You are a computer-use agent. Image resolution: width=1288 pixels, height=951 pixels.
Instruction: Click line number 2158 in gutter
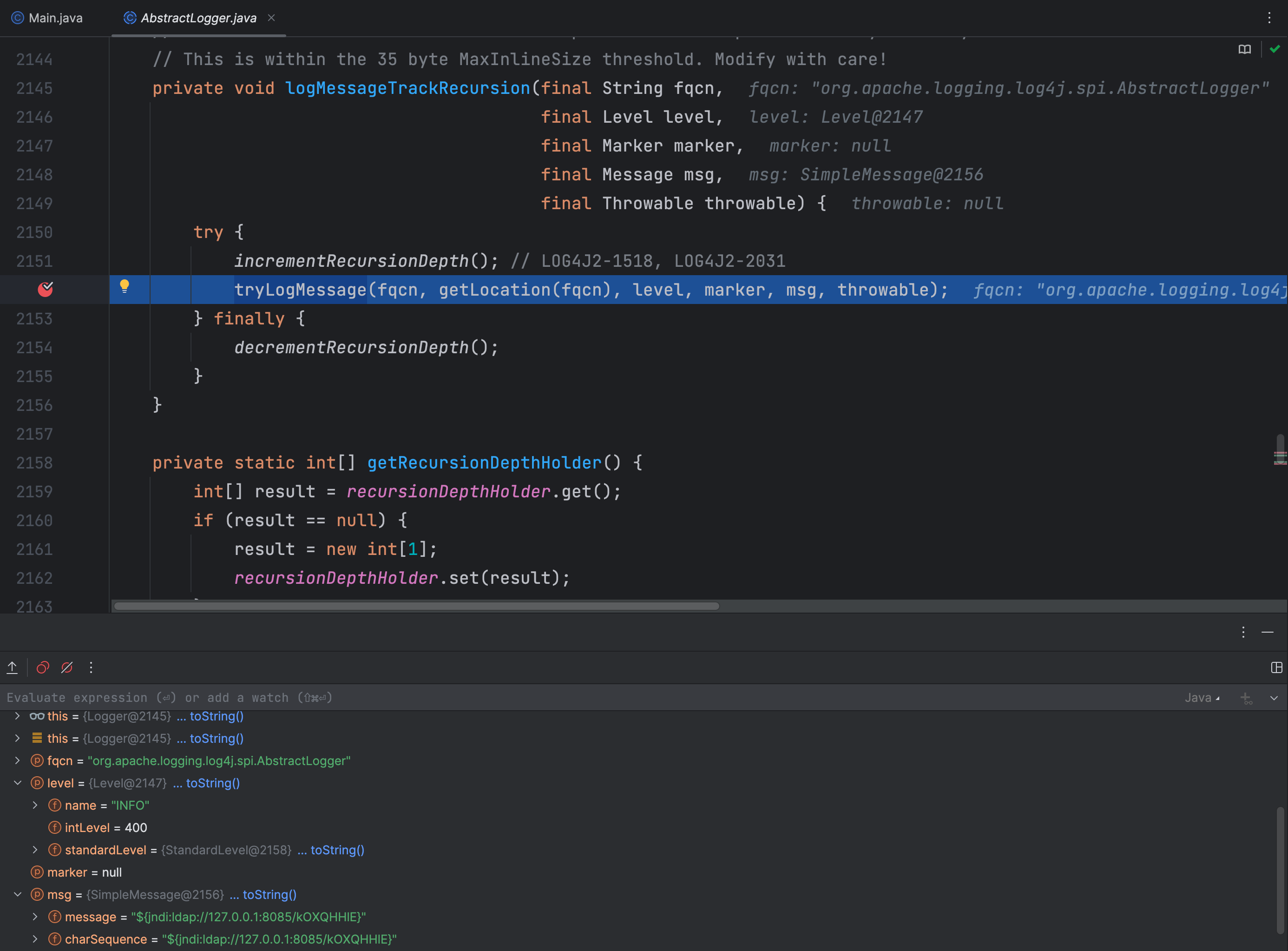click(x=34, y=462)
